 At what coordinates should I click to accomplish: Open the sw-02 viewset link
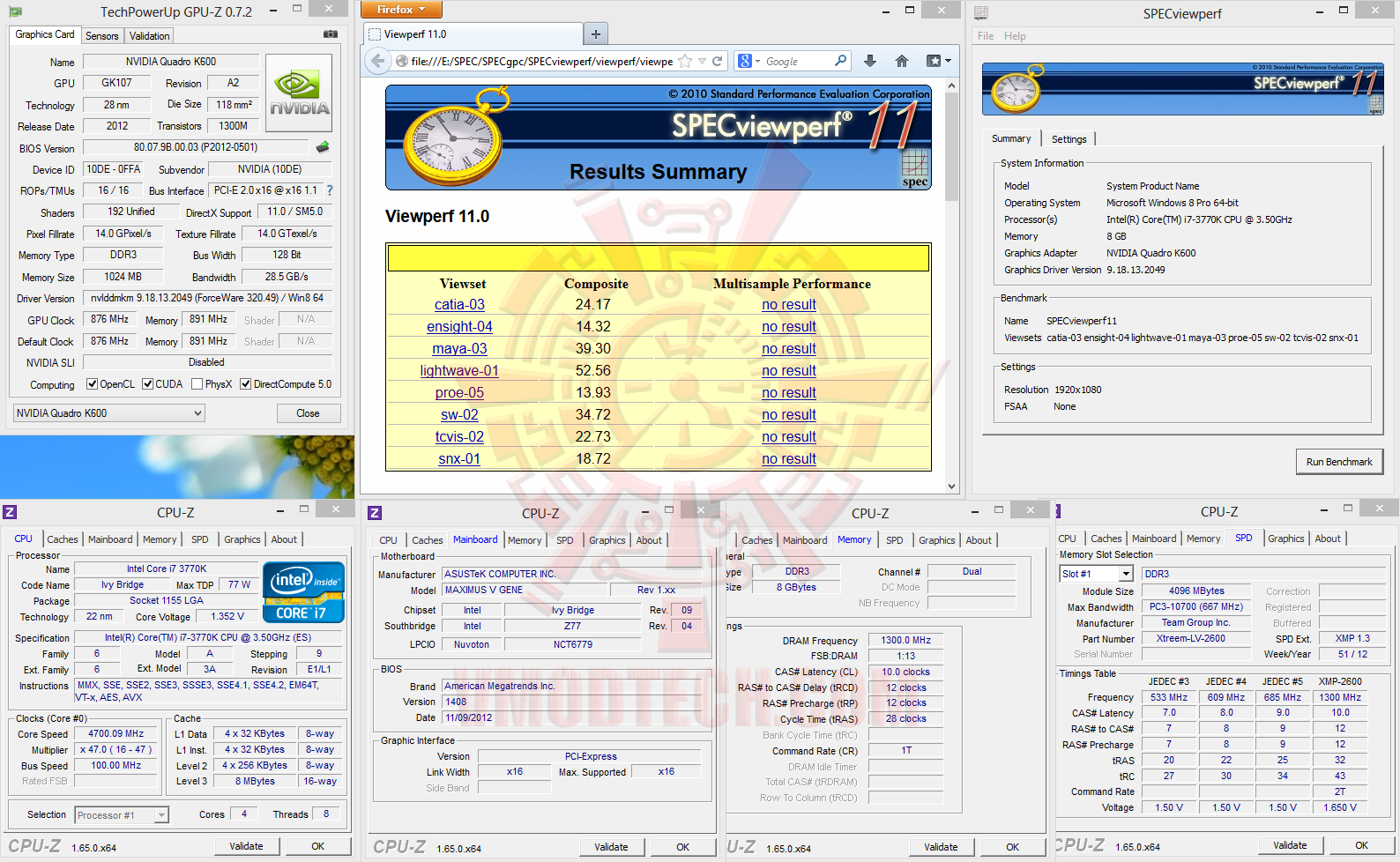tap(459, 415)
